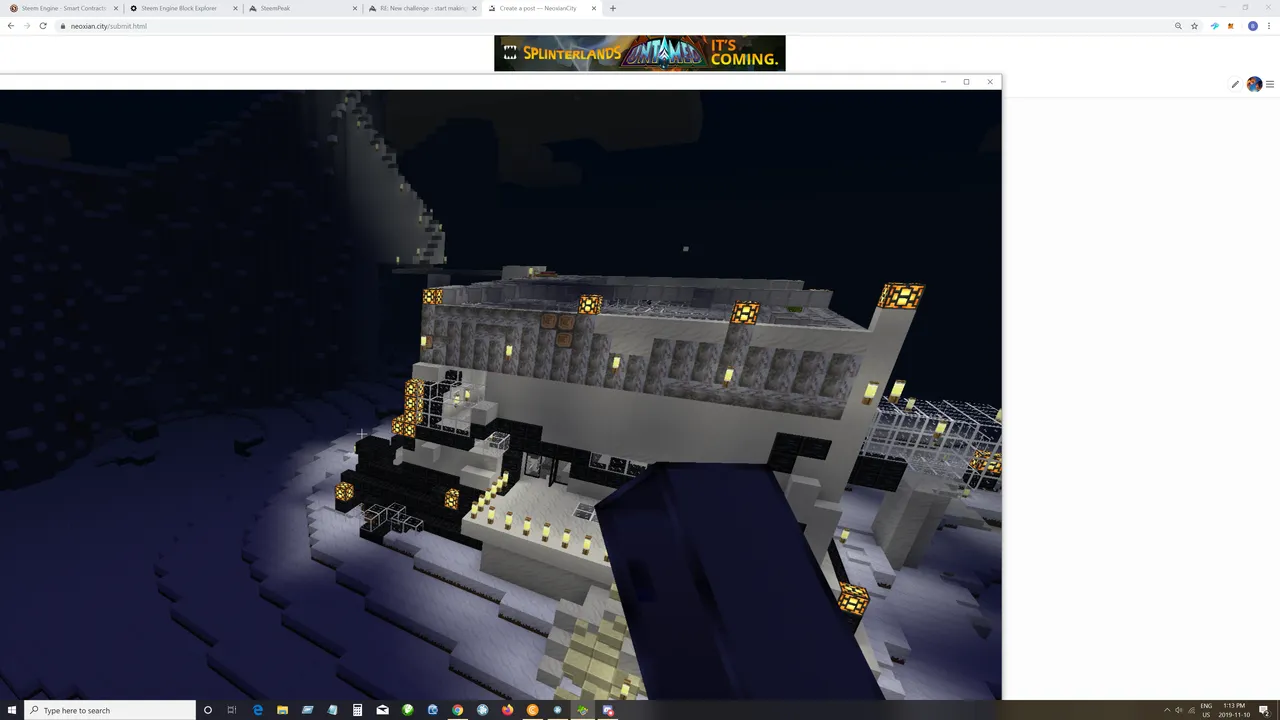The width and height of the screenshot is (1280, 720).
Task: Launch Microsoft Edge from taskbar
Action: click(x=258, y=710)
